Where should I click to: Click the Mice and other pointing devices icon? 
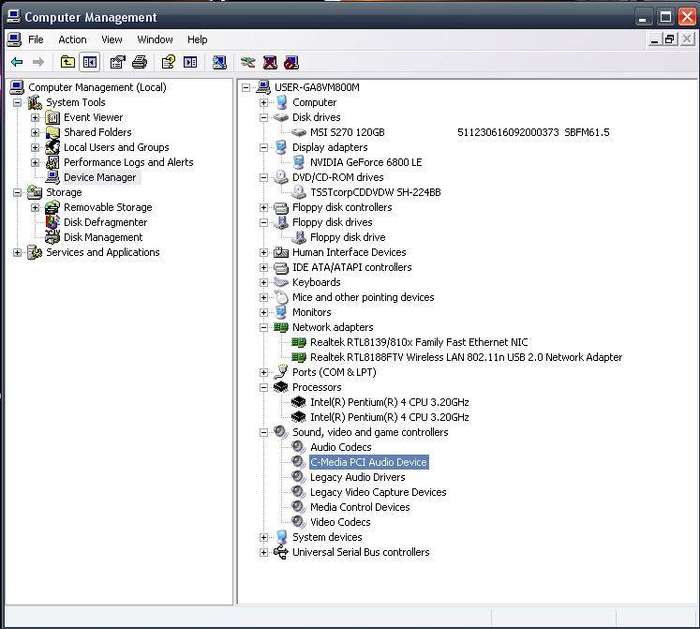coord(281,297)
